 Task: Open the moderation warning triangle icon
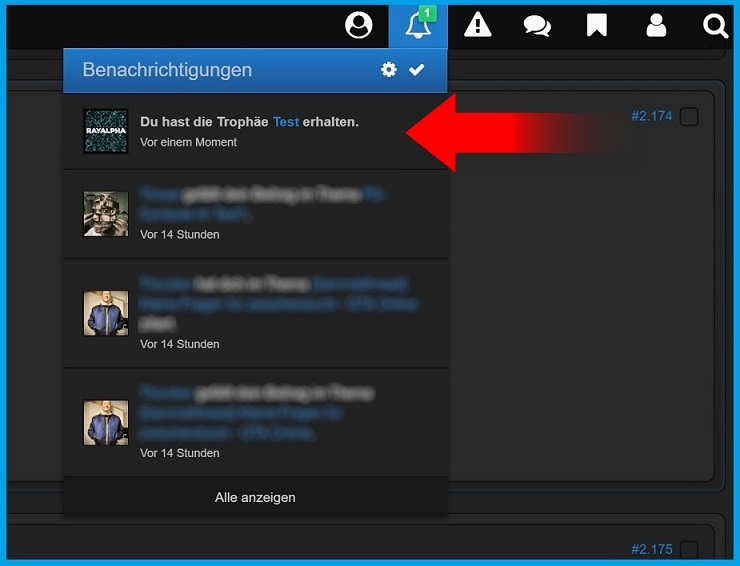pyautogui.click(x=478, y=25)
